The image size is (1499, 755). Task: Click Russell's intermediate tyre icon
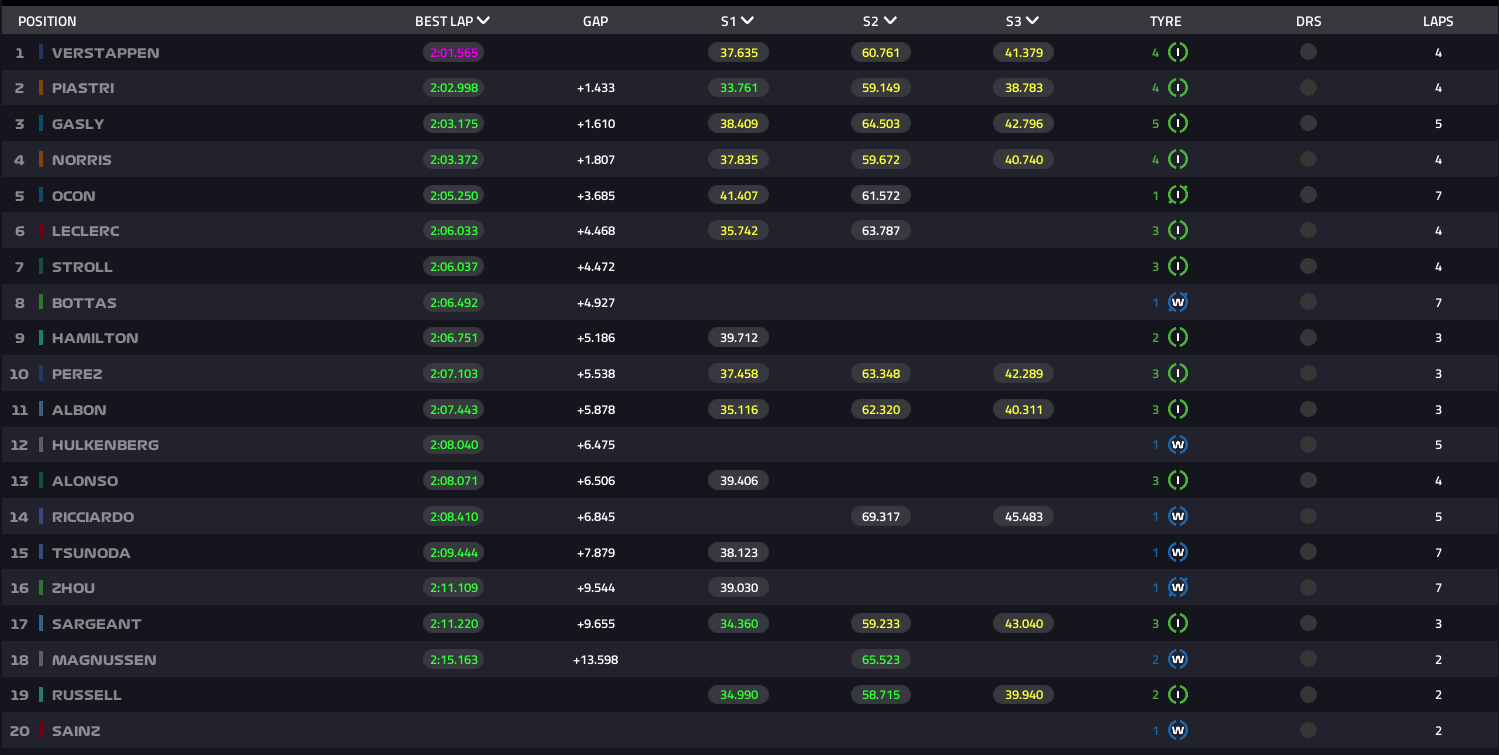click(x=1178, y=695)
